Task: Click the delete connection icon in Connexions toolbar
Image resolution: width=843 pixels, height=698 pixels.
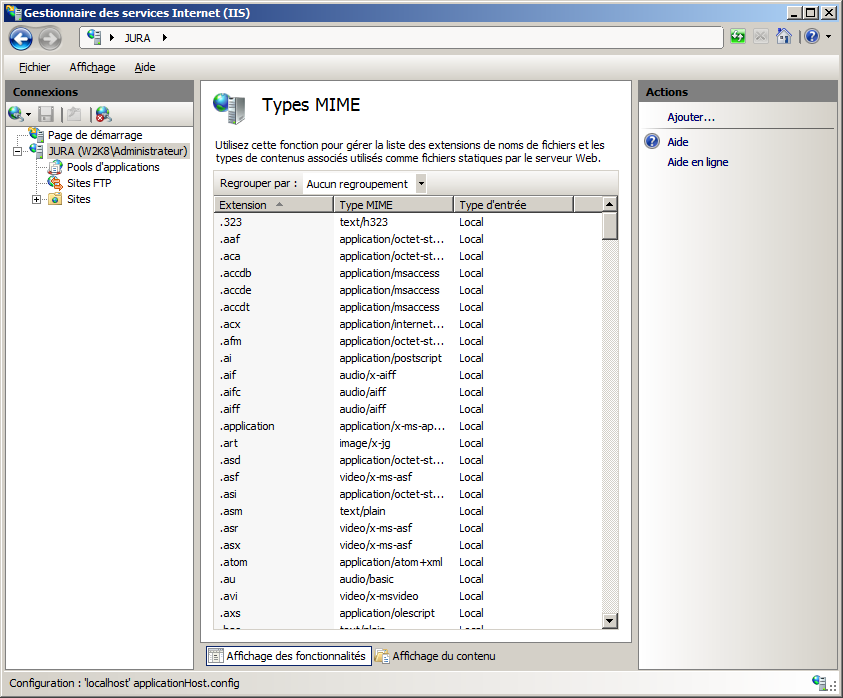Action: click(103, 114)
